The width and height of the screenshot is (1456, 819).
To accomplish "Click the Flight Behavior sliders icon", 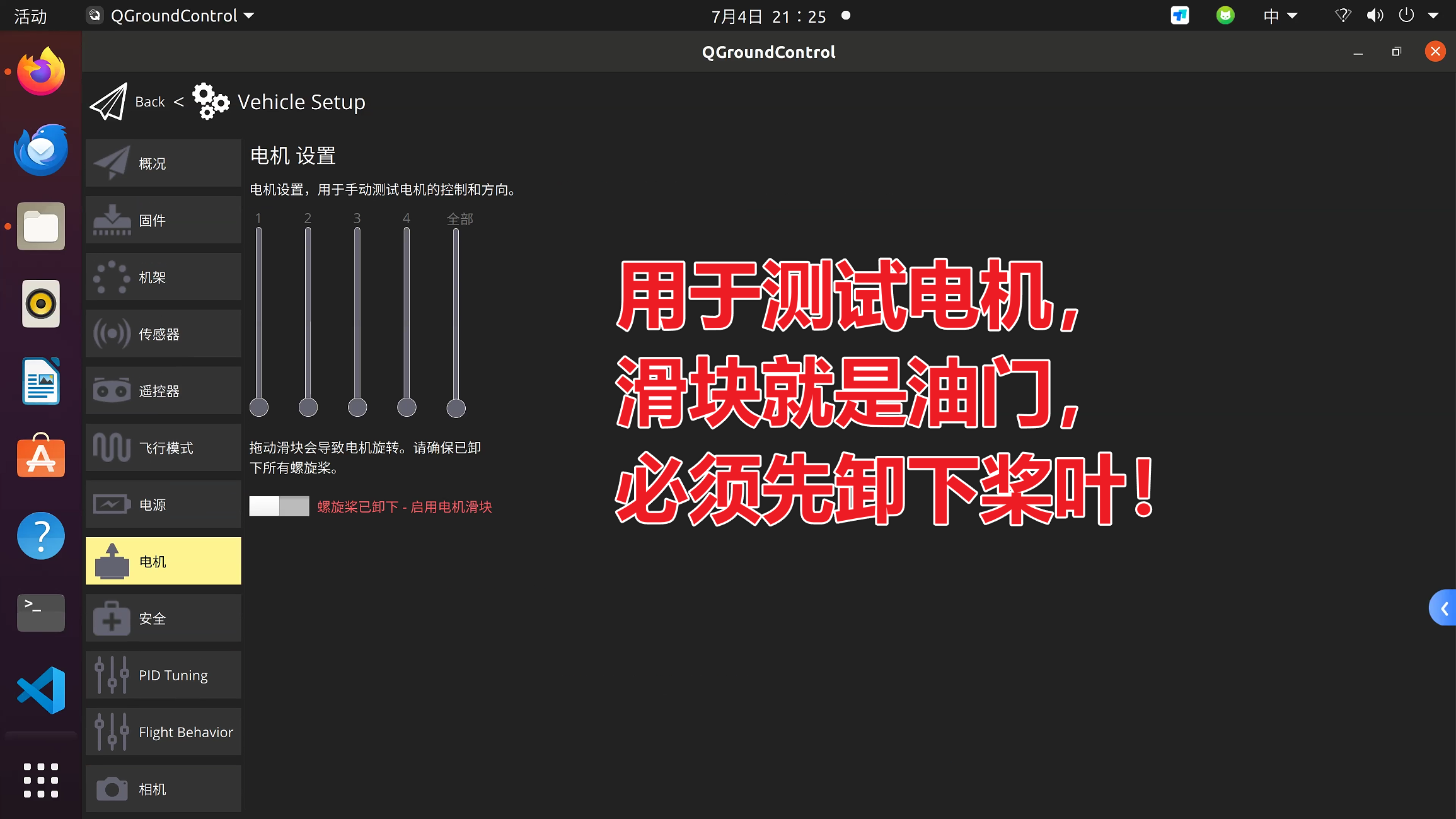I will (x=112, y=732).
